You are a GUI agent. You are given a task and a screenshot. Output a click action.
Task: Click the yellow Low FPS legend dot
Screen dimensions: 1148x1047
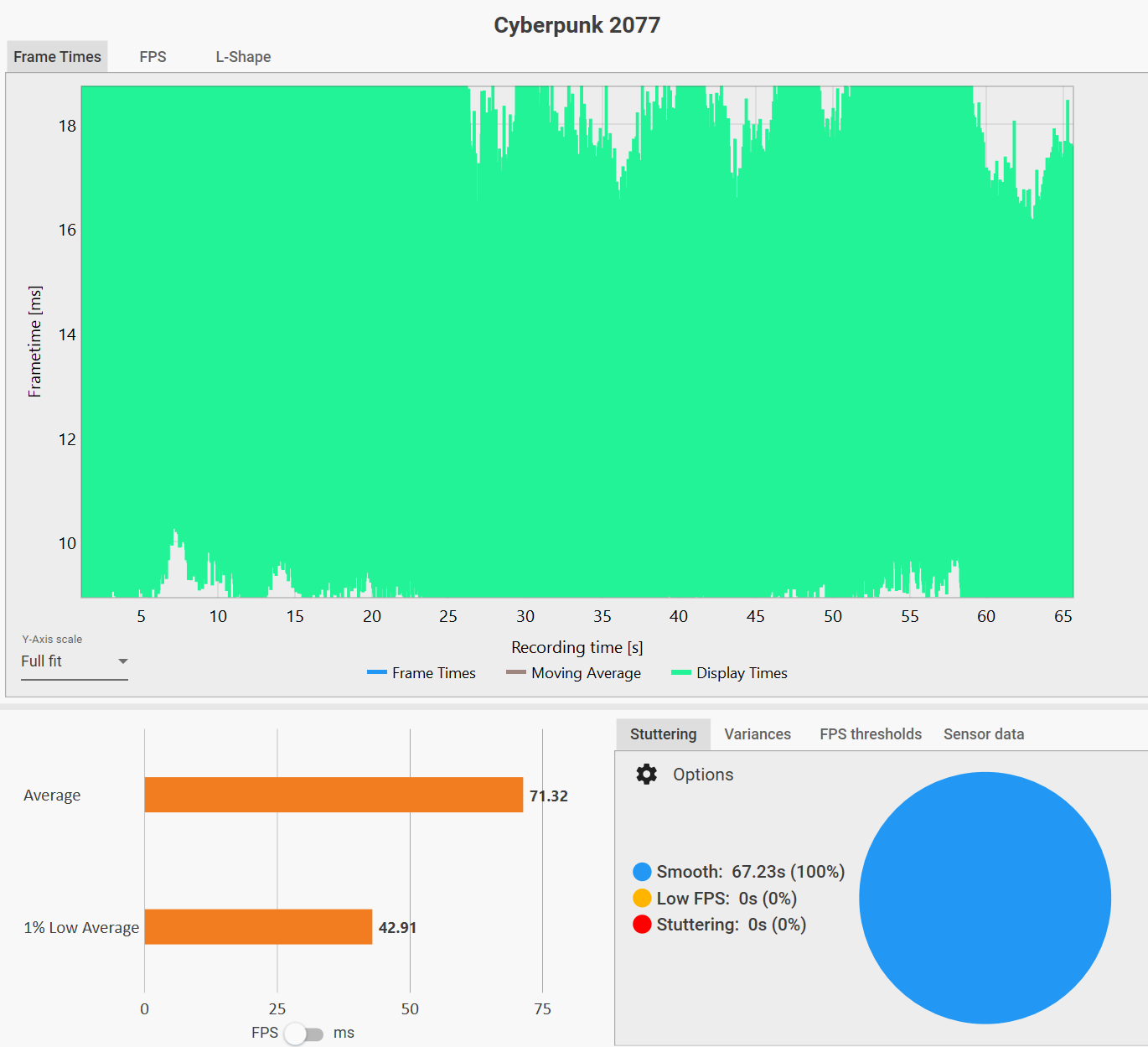(642, 898)
